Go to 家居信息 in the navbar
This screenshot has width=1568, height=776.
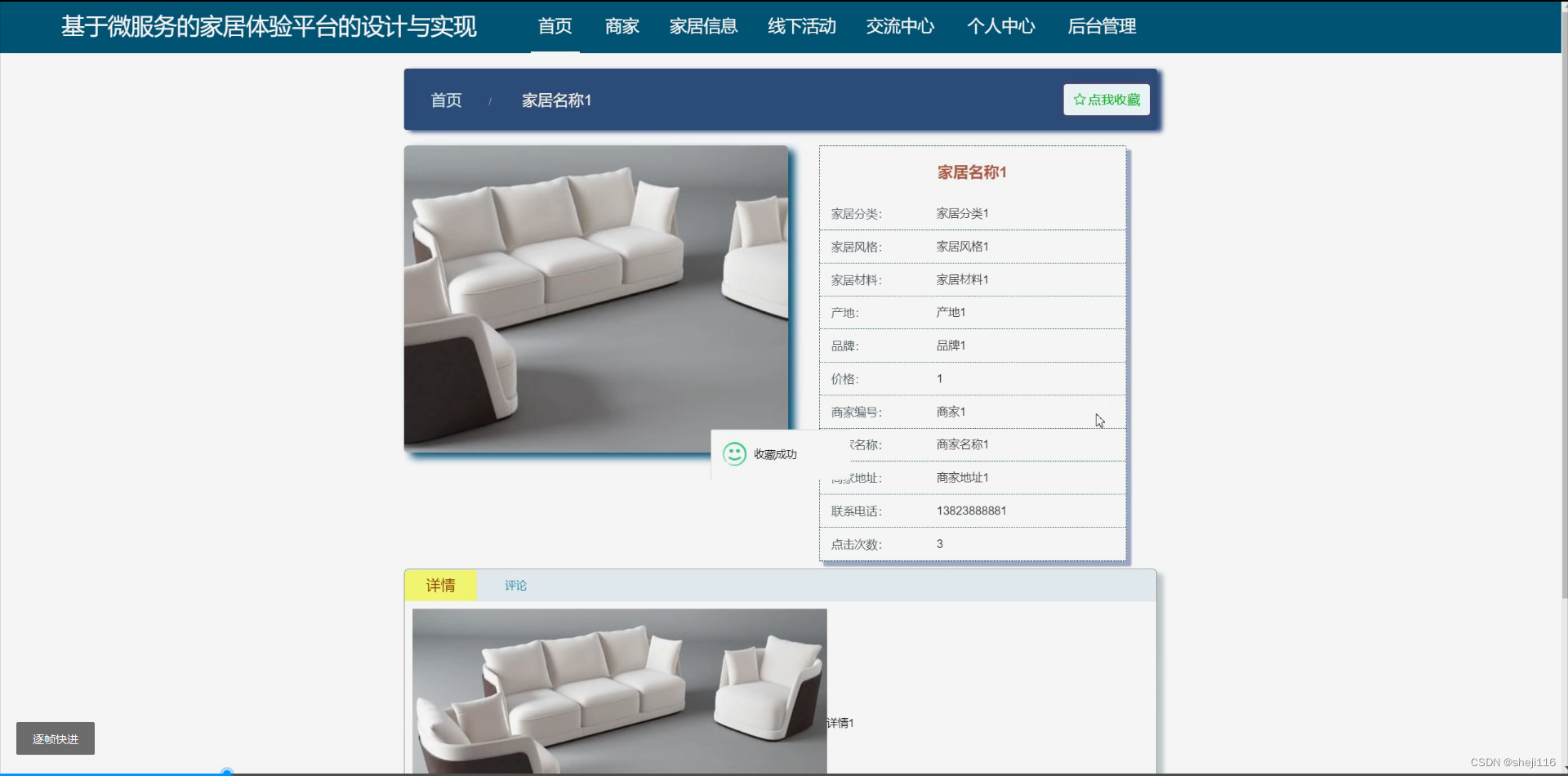pyautogui.click(x=702, y=26)
